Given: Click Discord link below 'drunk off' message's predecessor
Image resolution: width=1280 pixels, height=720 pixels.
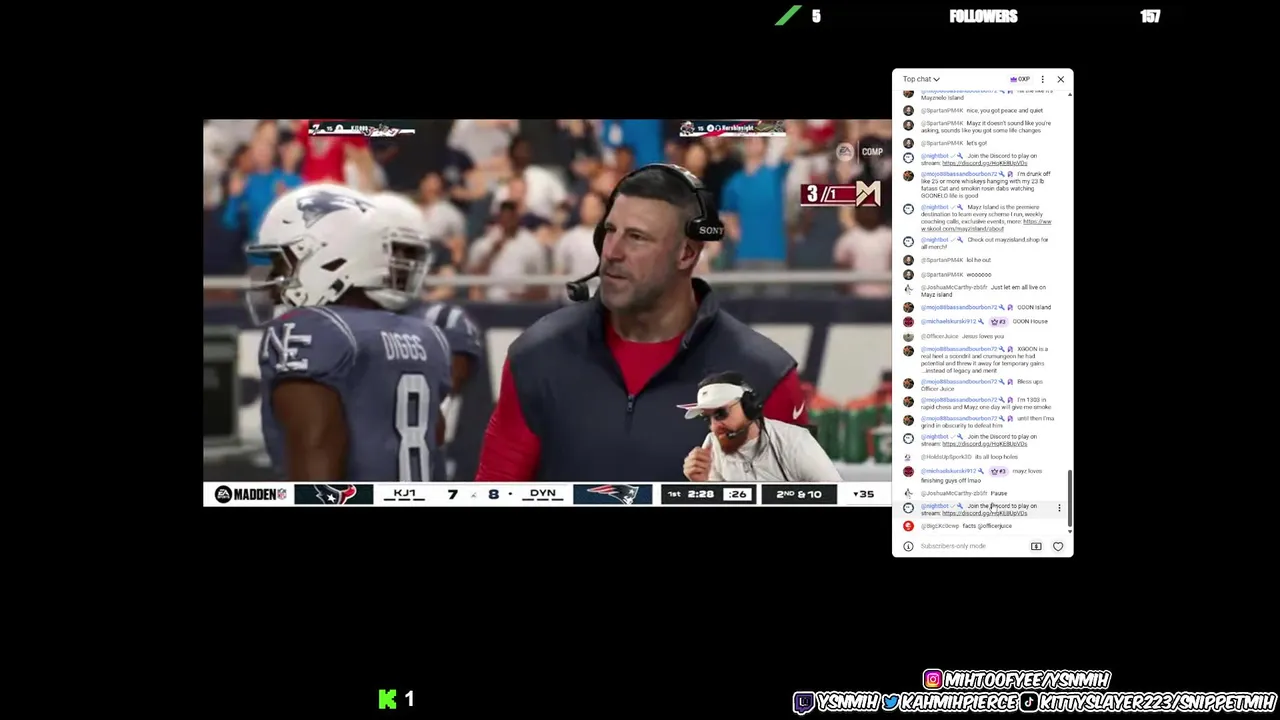Looking at the screenshot, I should coord(984,163).
